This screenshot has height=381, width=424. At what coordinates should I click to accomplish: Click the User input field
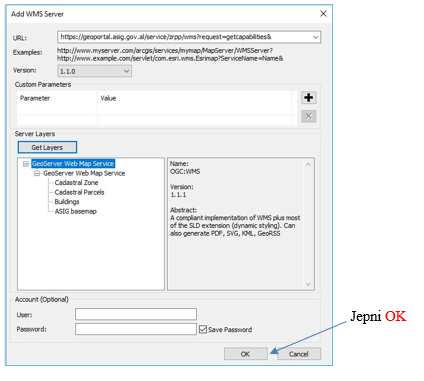[x=136, y=314]
